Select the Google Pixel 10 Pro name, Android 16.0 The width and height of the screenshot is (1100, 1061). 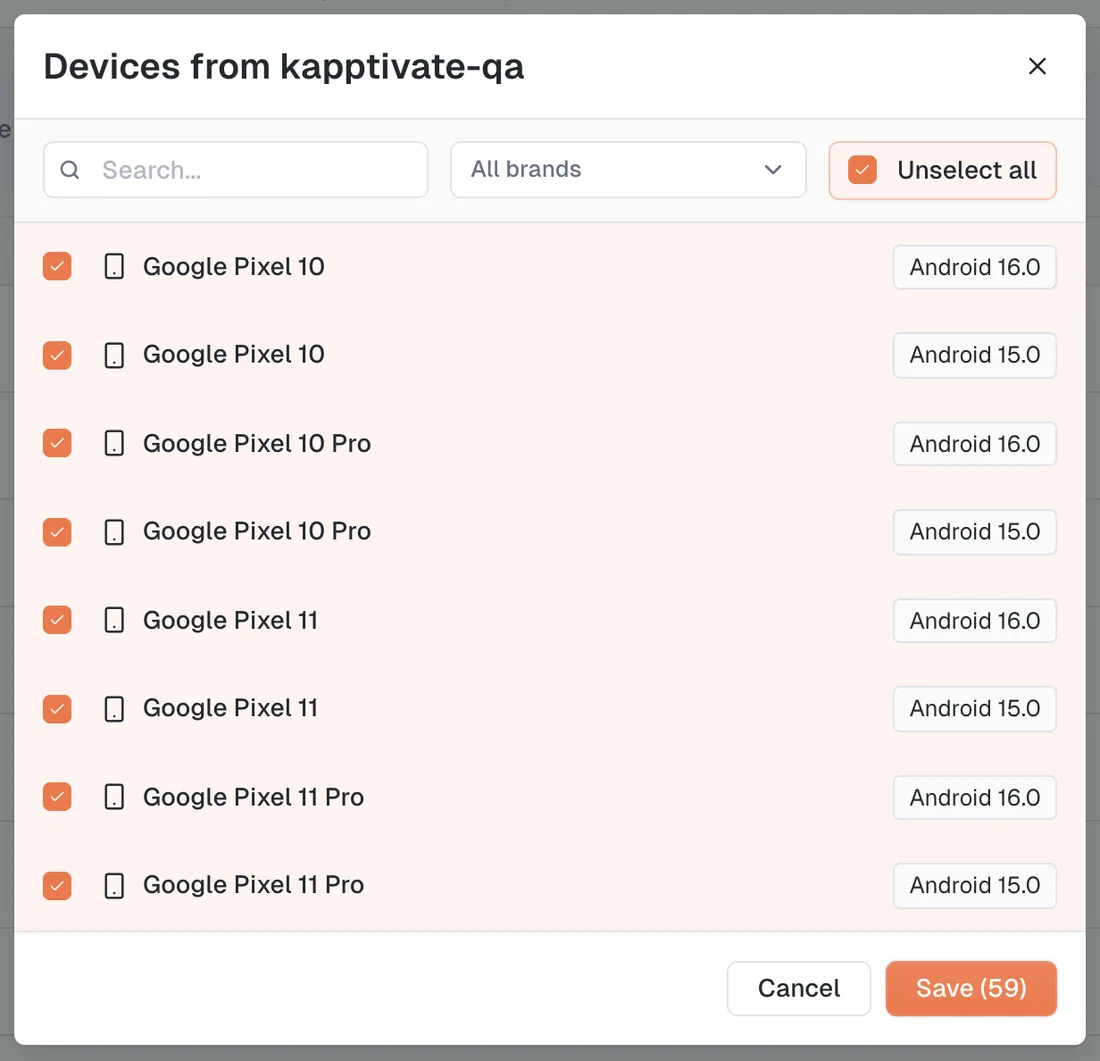click(257, 443)
